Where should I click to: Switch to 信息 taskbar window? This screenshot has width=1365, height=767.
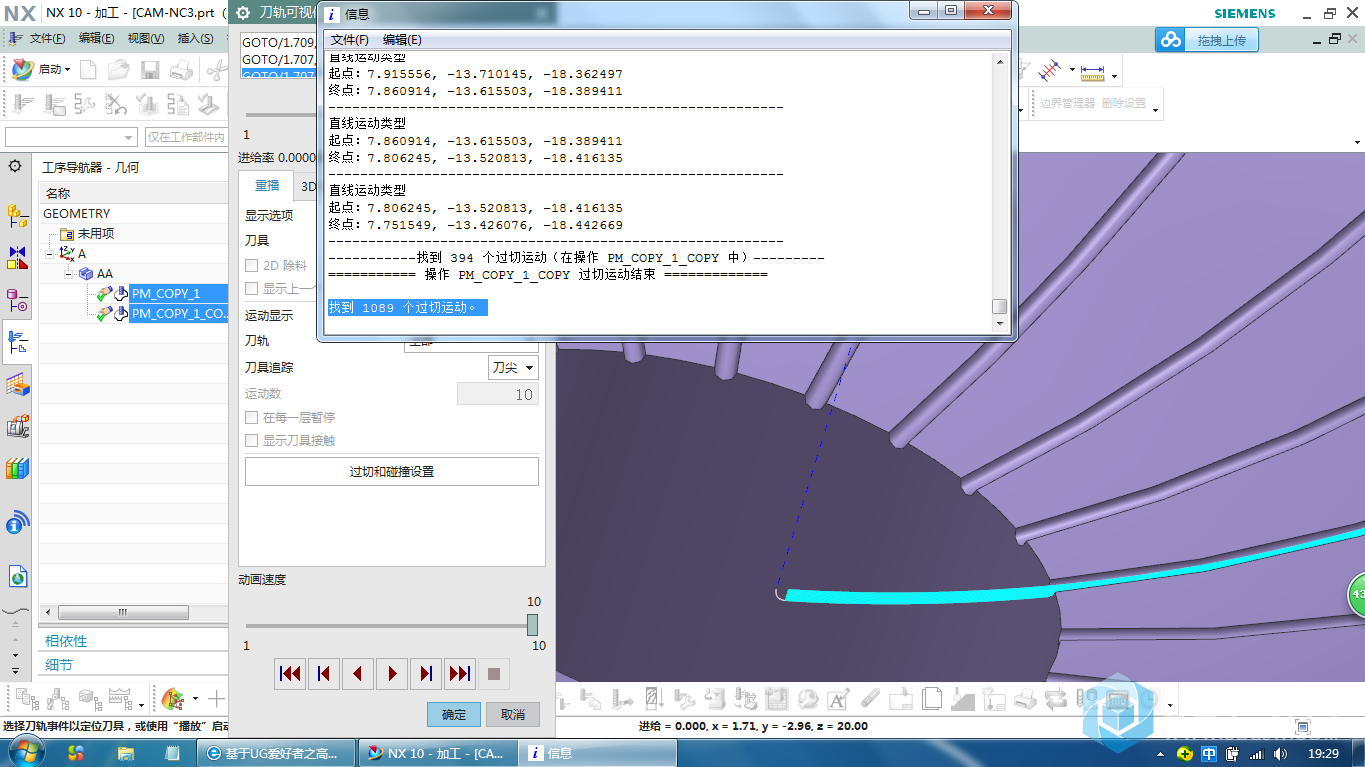tap(599, 753)
